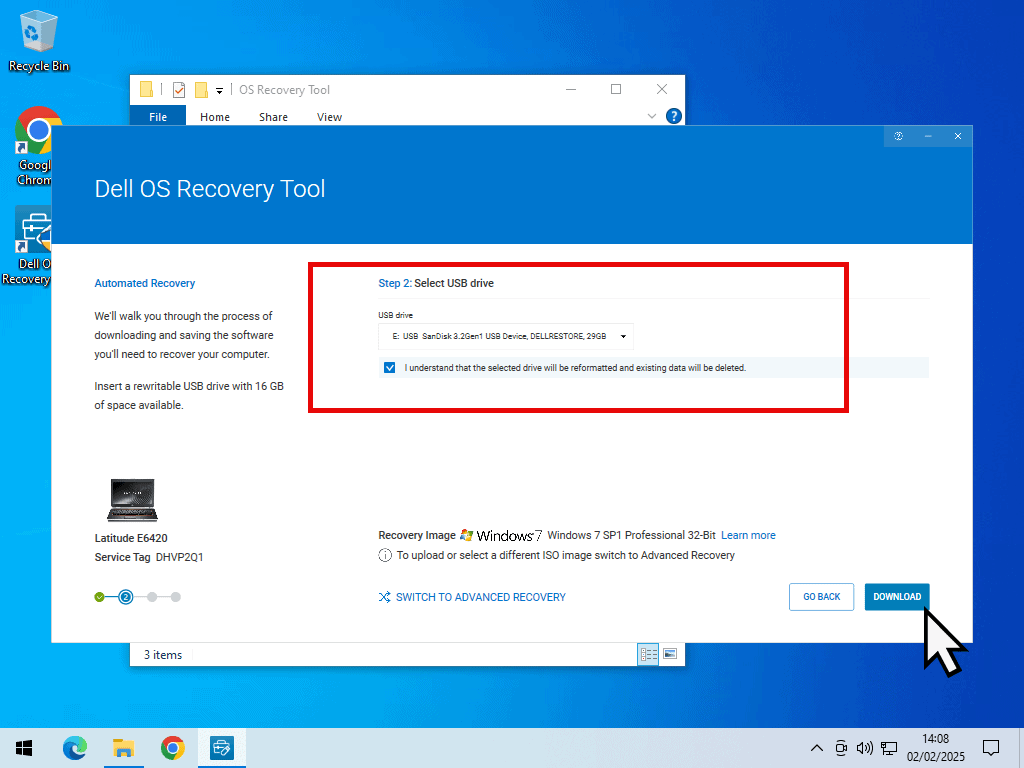Open the USB drive selection dropdown
This screenshot has width=1024, height=768.
click(506, 337)
